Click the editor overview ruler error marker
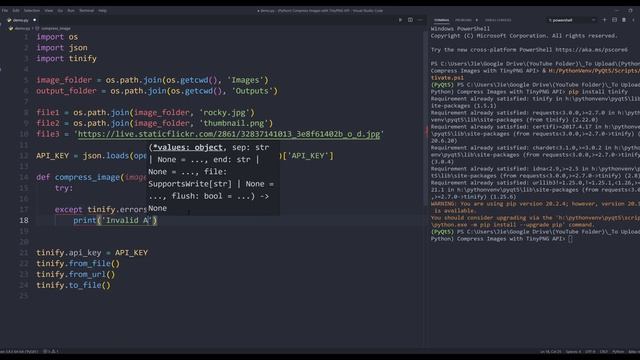 tap(427, 131)
